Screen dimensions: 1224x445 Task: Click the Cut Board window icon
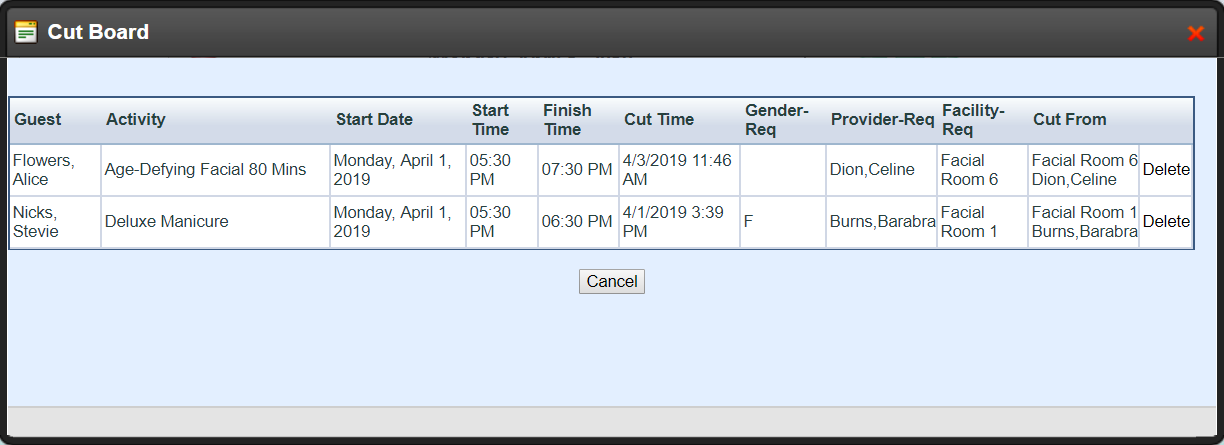25,32
